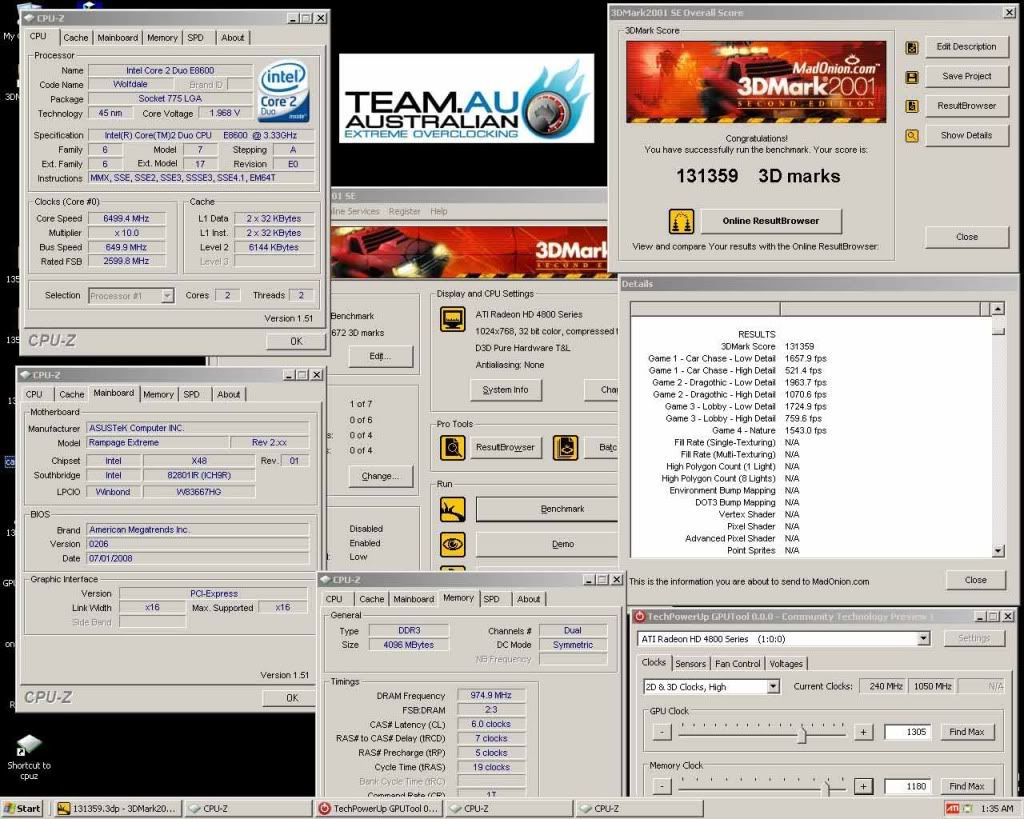Screen dimensions: 1024x819
Task: Open the Windows Start menu
Action: point(24,809)
